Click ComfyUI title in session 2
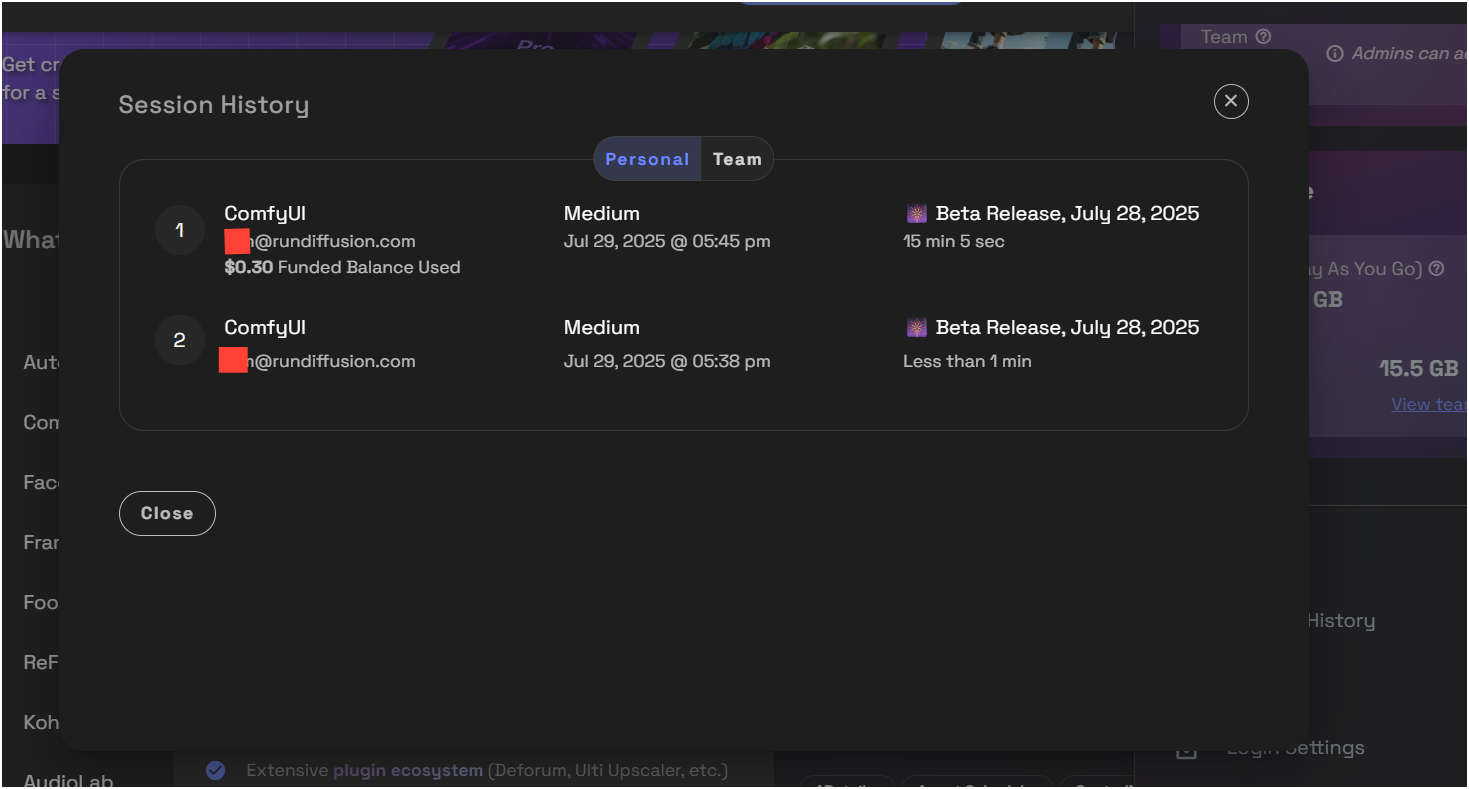This screenshot has height=789, width=1469. point(265,328)
